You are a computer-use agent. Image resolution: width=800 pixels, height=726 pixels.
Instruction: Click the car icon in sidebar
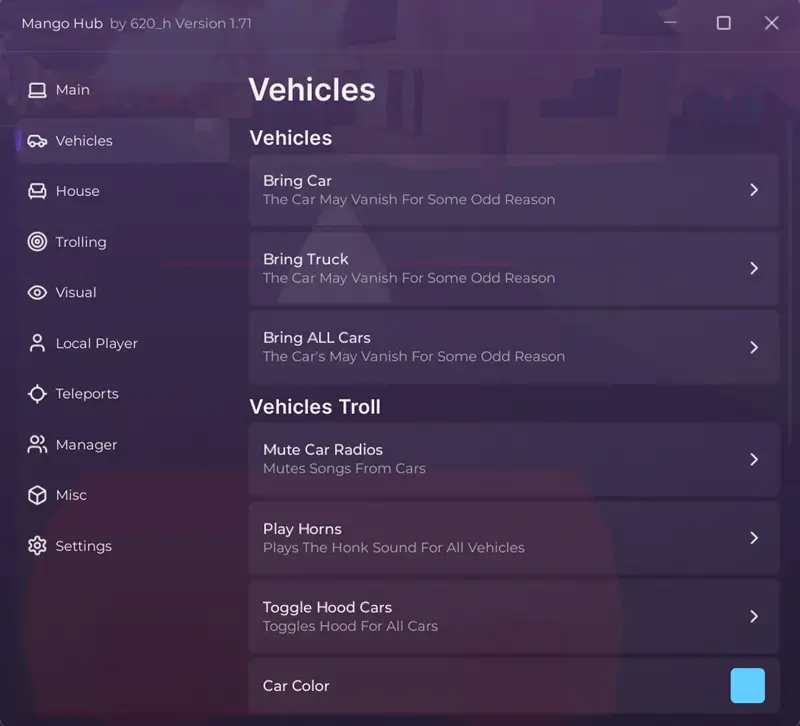(37, 141)
